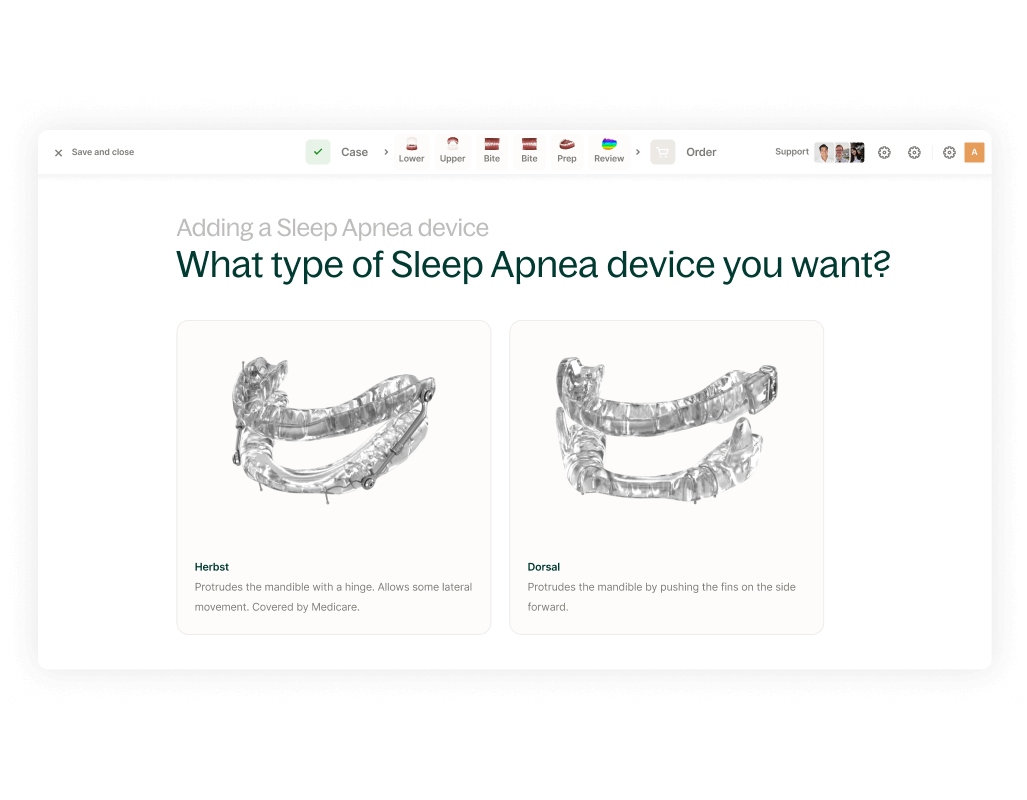Screen dimensions: 1027x800
Task: Click the chevron arrow before Order
Action: pyautogui.click(x=638, y=152)
